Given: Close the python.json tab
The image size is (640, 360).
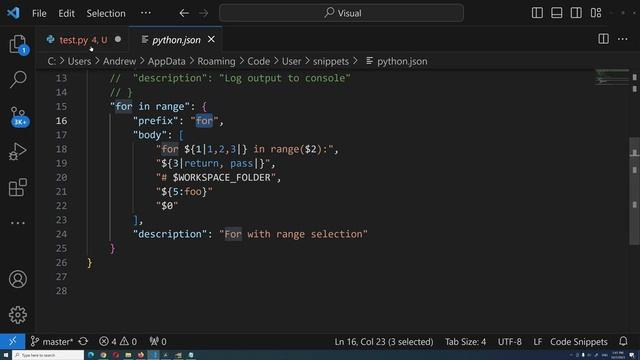Looking at the screenshot, I should (x=211, y=39).
